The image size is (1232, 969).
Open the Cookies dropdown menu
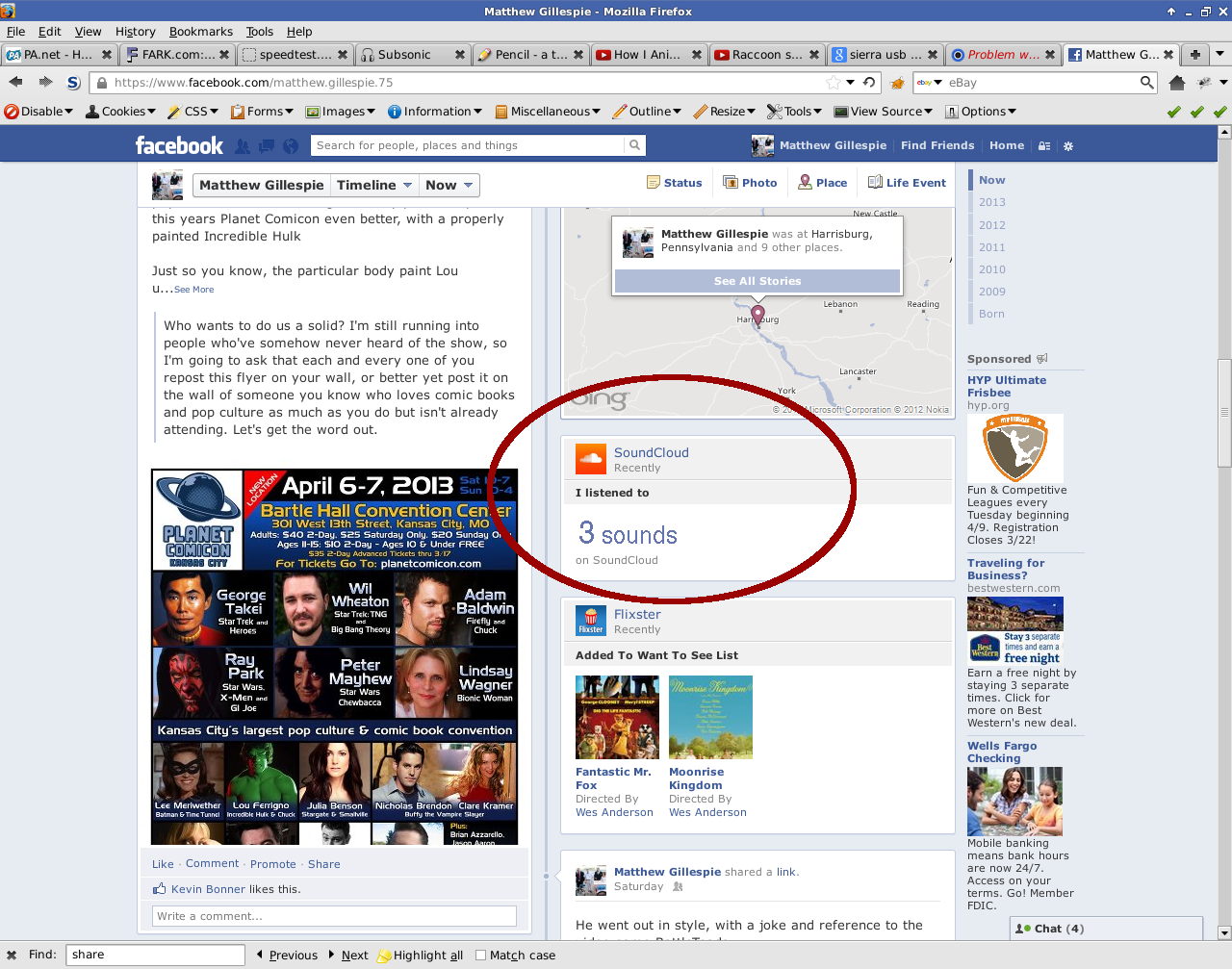pyautogui.click(x=120, y=112)
